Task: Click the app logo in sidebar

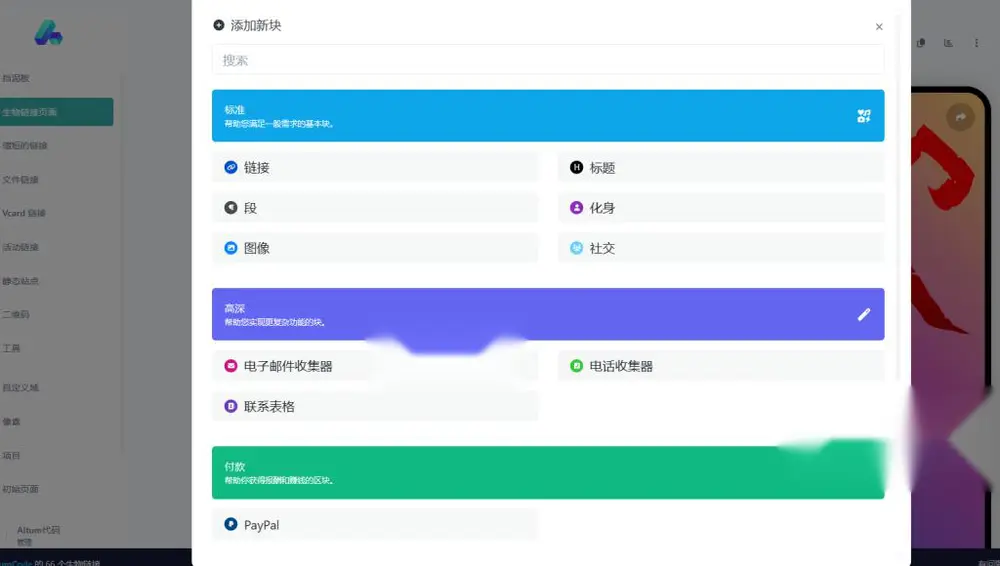Action: (x=48, y=32)
